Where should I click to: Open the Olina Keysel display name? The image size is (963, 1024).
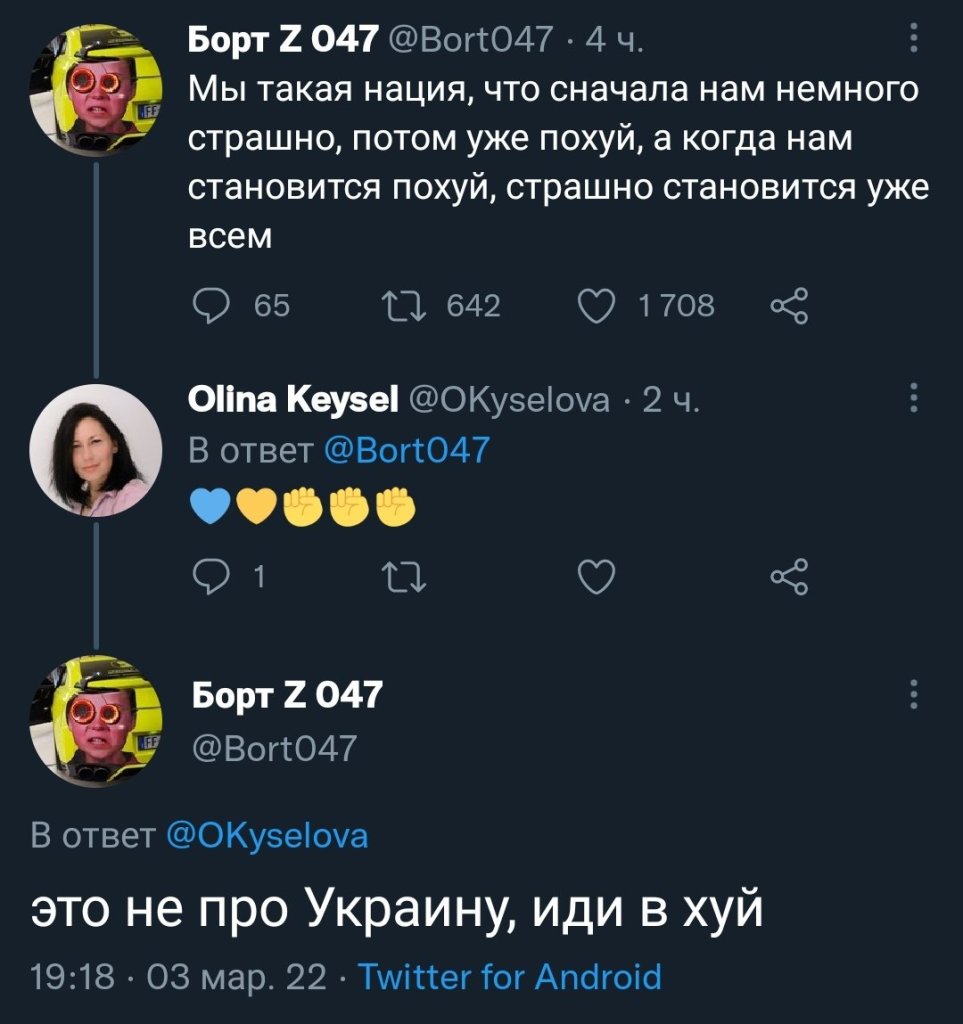[289, 401]
